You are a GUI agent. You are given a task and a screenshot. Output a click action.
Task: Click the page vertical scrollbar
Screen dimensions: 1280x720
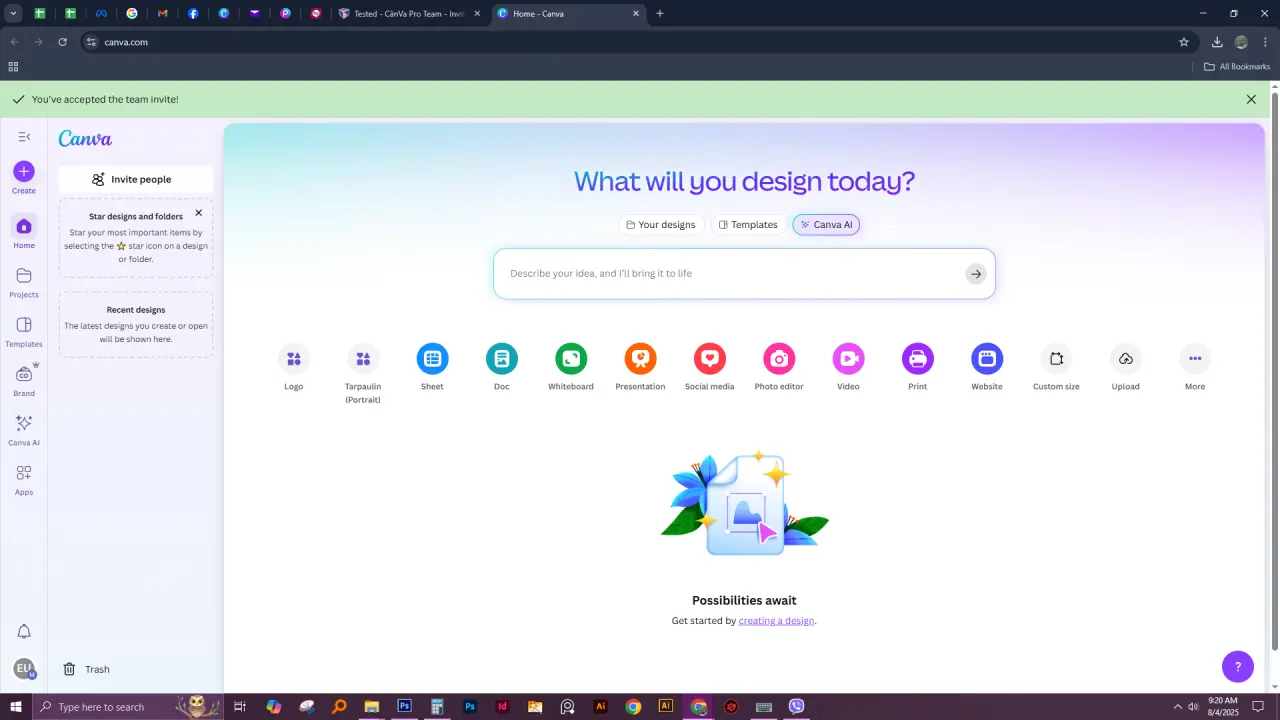[1275, 370]
